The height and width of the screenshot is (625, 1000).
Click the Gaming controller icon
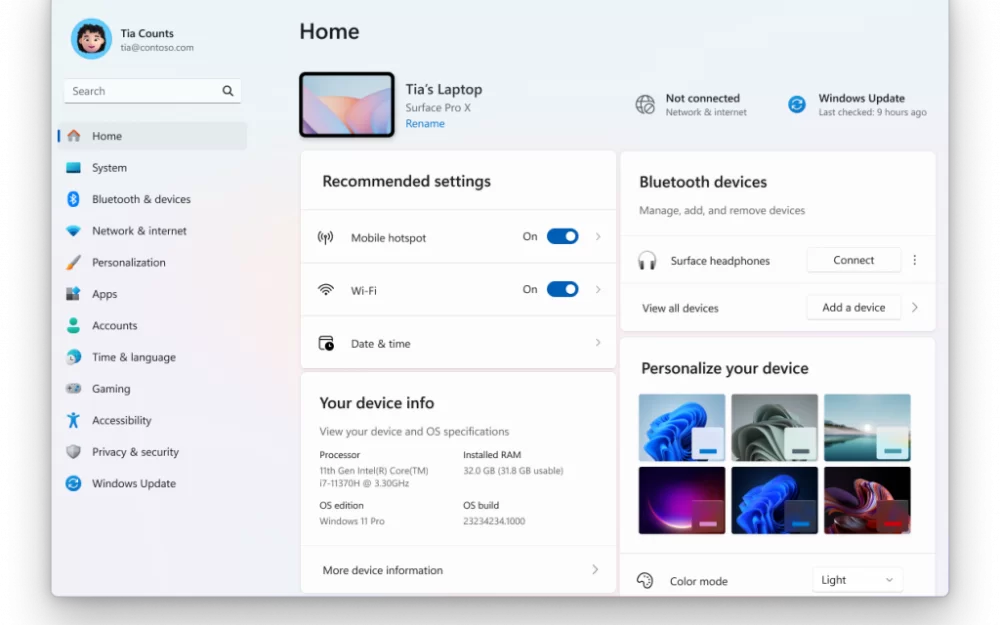point(73,388)
